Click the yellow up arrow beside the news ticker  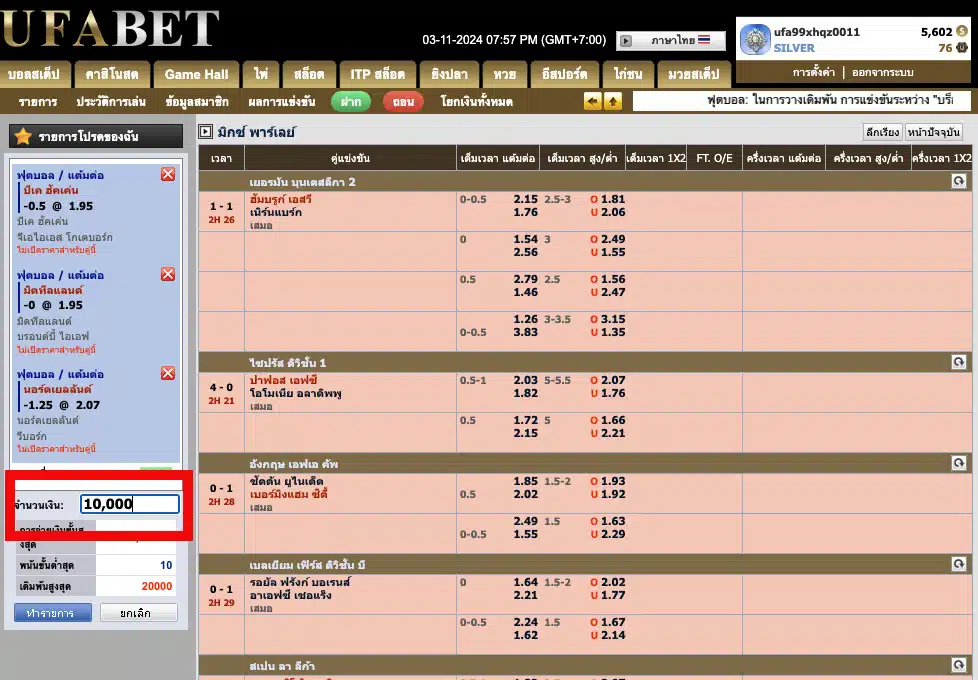(x=612, y=102)
